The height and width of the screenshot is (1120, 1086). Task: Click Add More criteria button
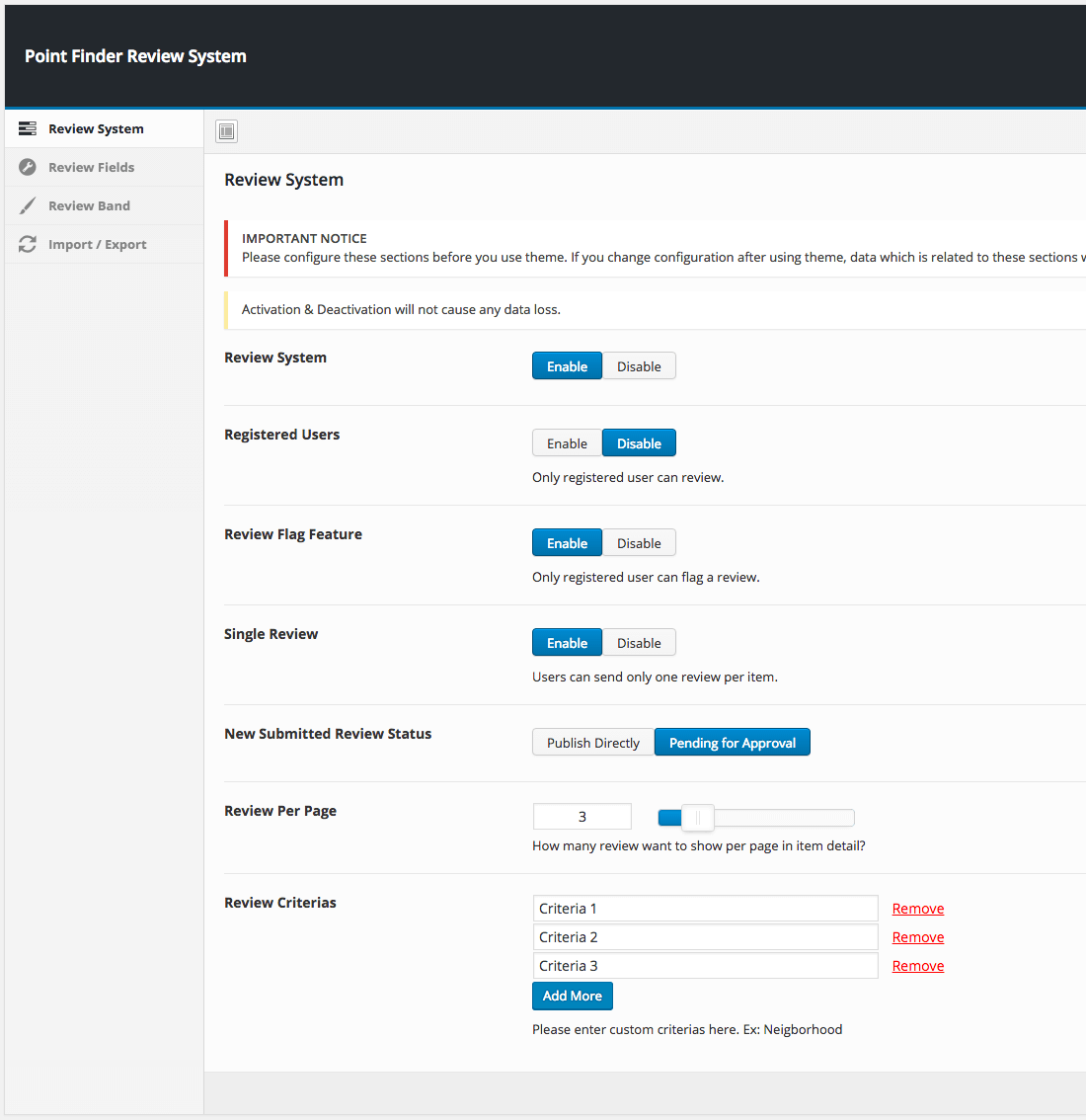coord(572,996)
